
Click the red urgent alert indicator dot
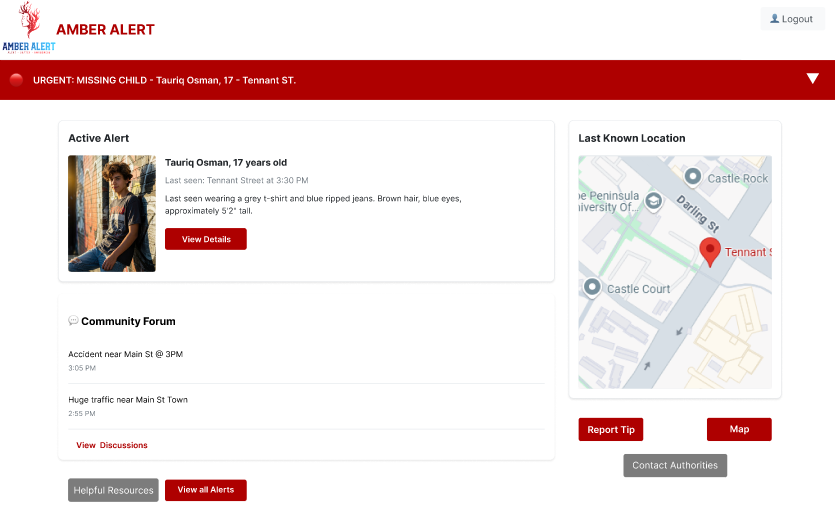tap(16, 80)
